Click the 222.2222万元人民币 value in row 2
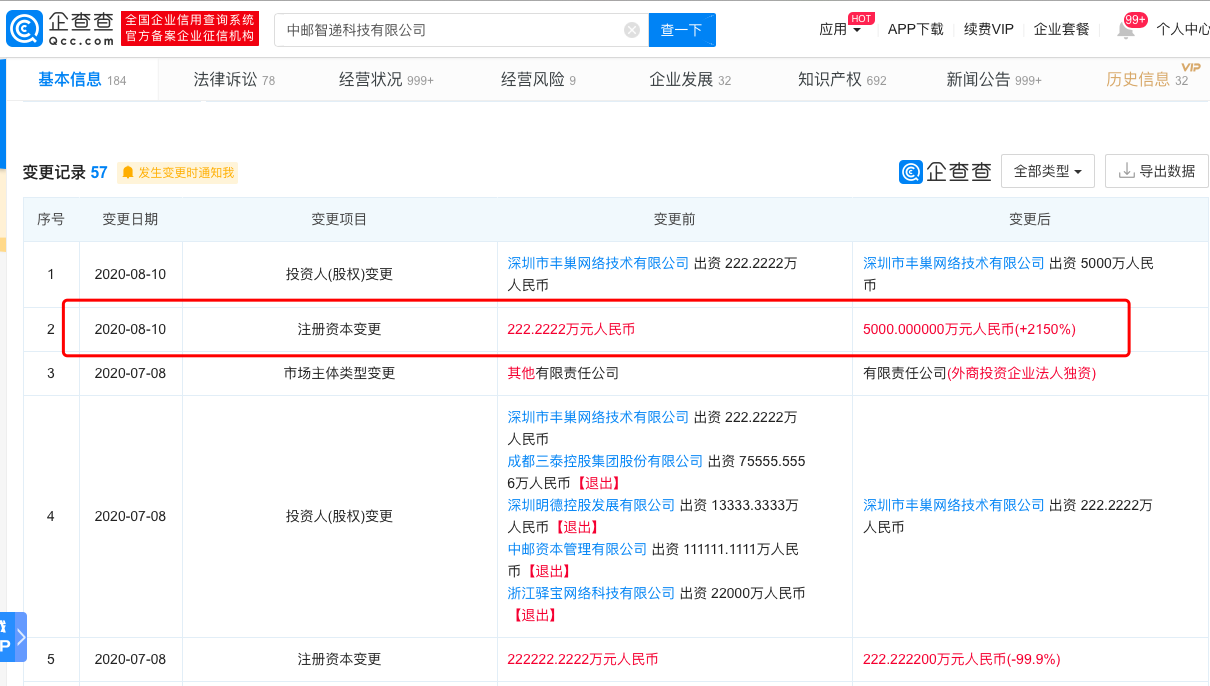 (572, 329)
